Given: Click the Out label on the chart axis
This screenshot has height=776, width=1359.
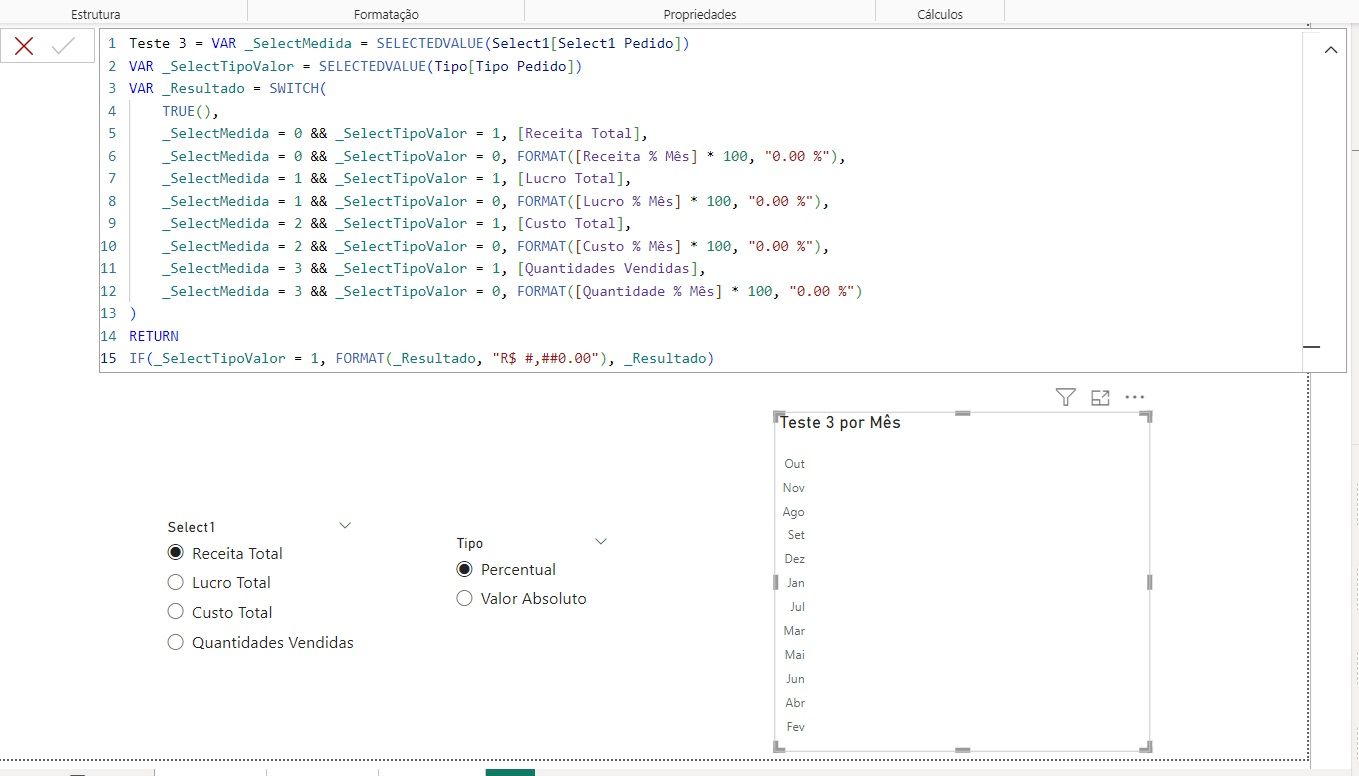Looking at the screenshot, I should tap(794, 464).
